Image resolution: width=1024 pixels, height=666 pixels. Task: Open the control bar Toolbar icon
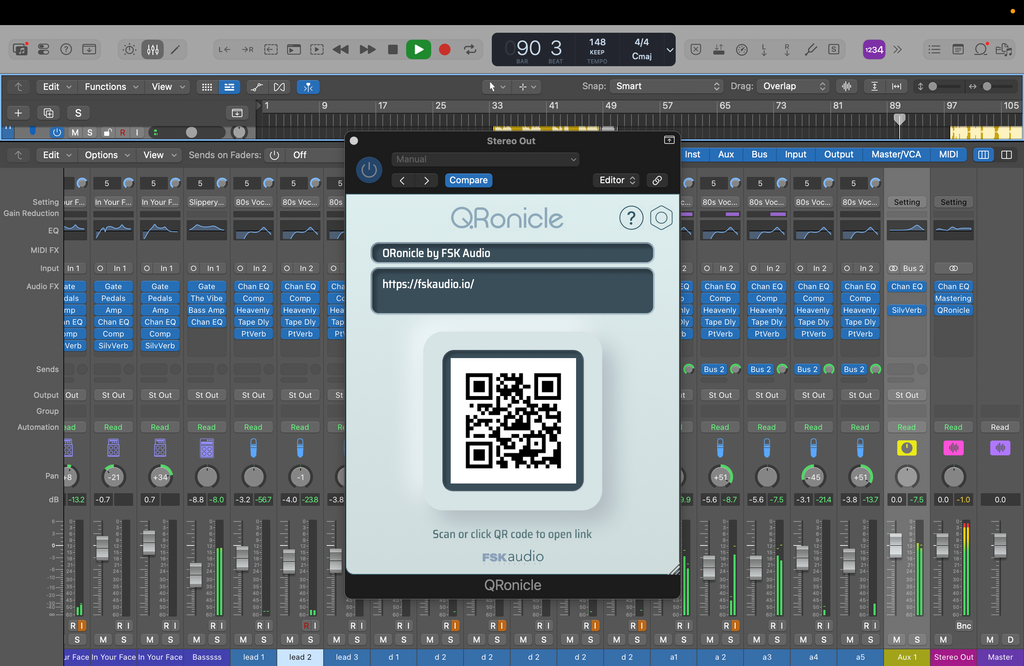89,50
